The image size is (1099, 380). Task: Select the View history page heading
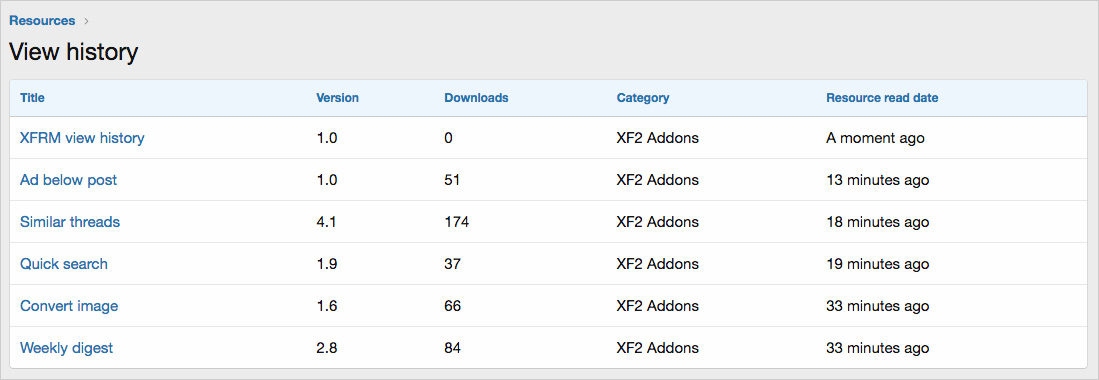(74, 53)
